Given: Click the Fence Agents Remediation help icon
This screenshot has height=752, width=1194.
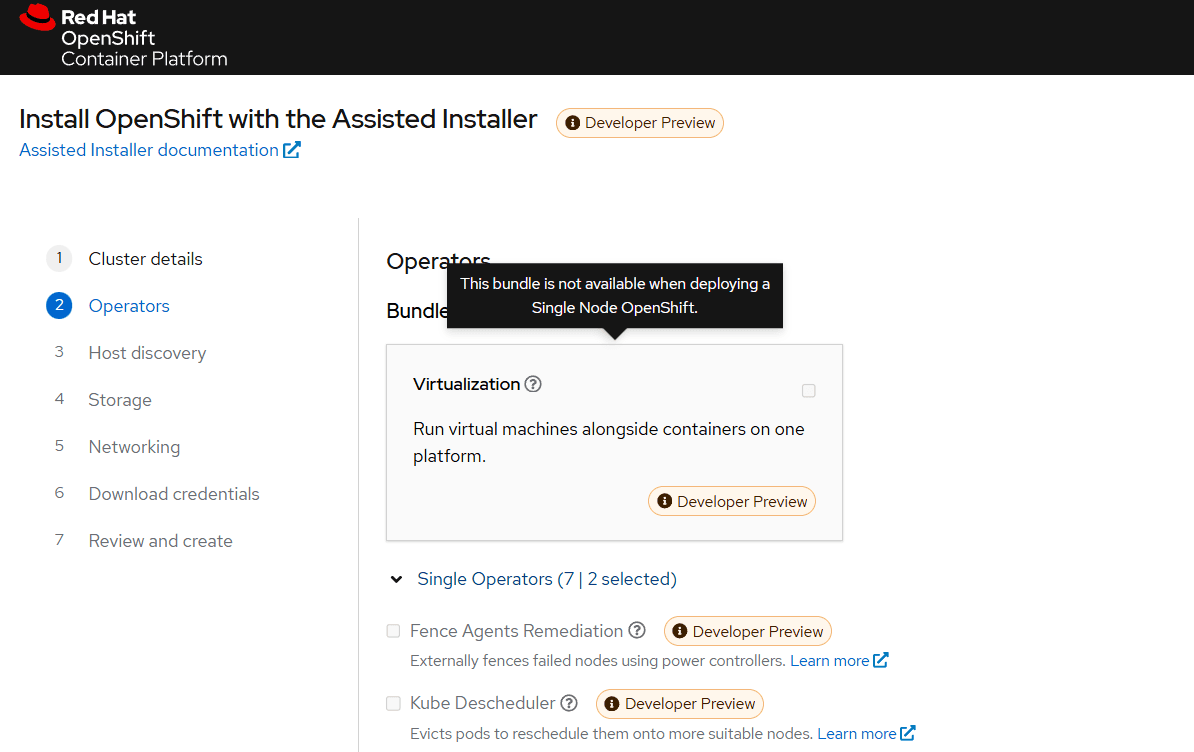Looking at the screenshot, I should [x=637, y=631].
